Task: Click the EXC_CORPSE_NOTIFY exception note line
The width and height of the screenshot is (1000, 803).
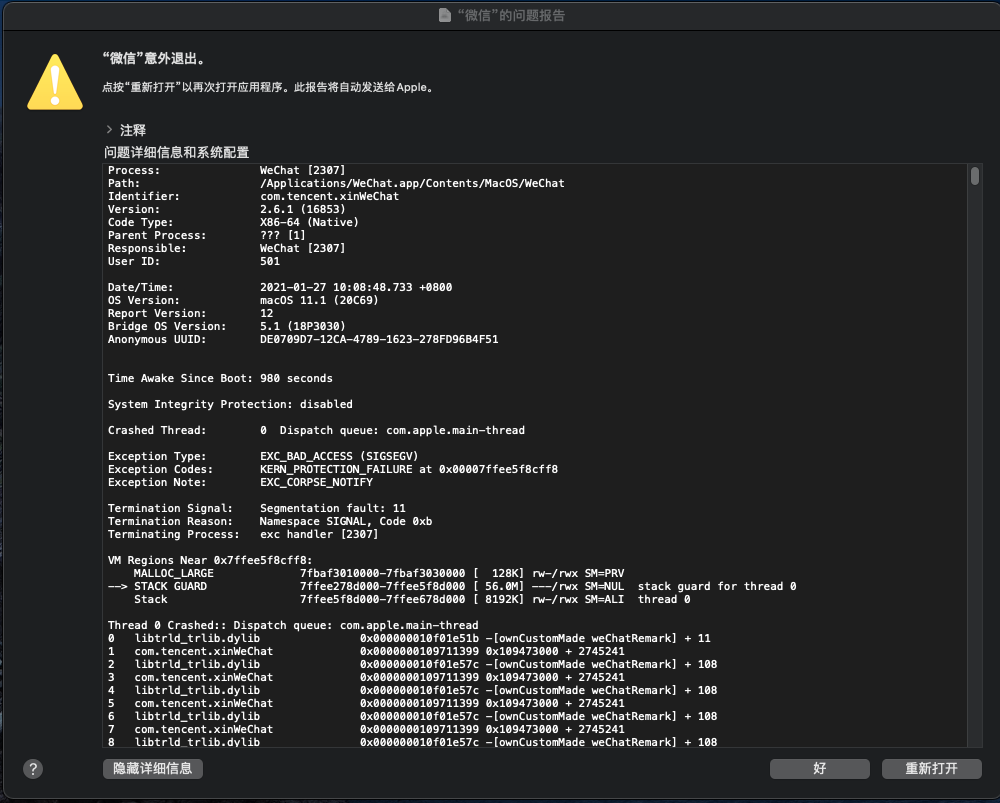Action: pos(240,483)
